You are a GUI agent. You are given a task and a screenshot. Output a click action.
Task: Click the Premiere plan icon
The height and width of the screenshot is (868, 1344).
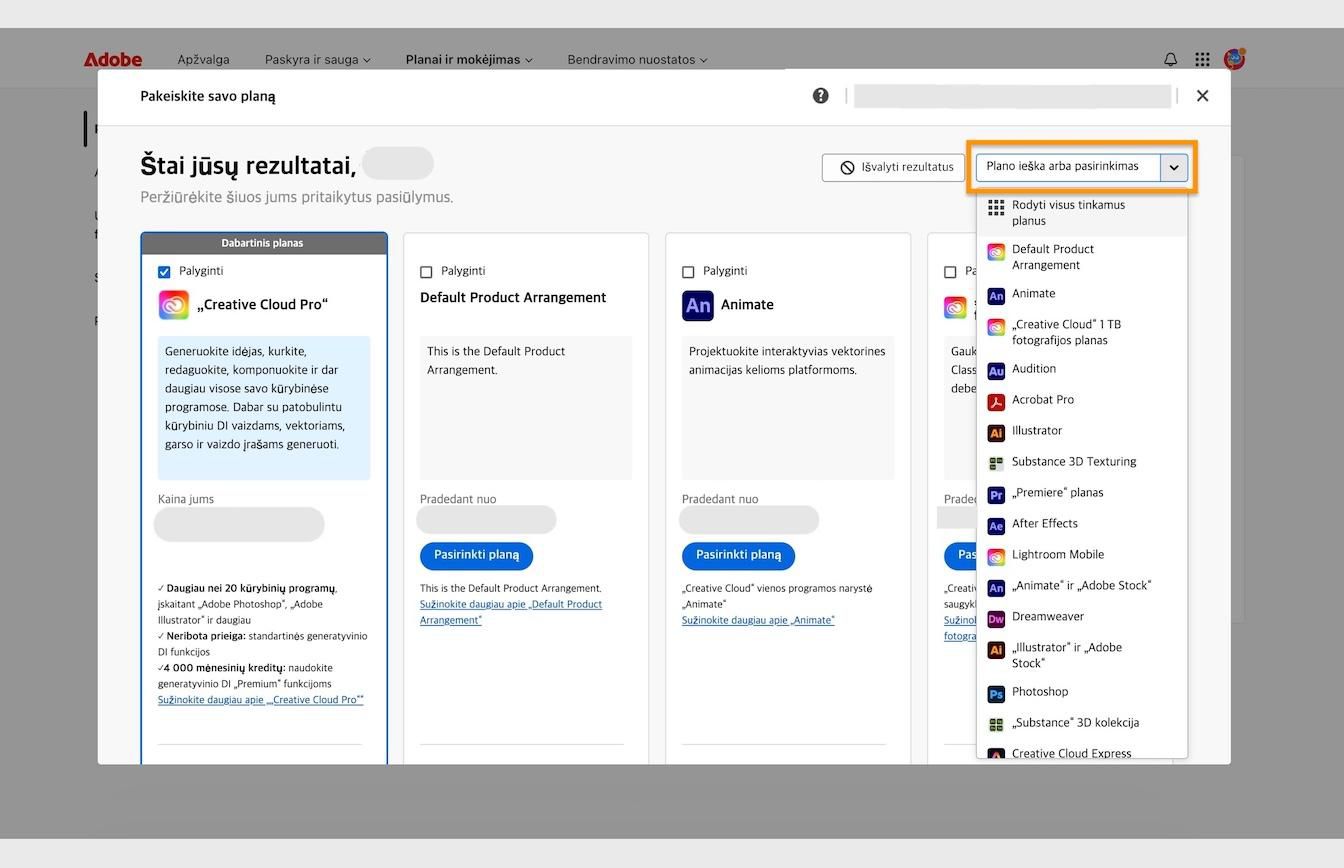click(996, 495)
